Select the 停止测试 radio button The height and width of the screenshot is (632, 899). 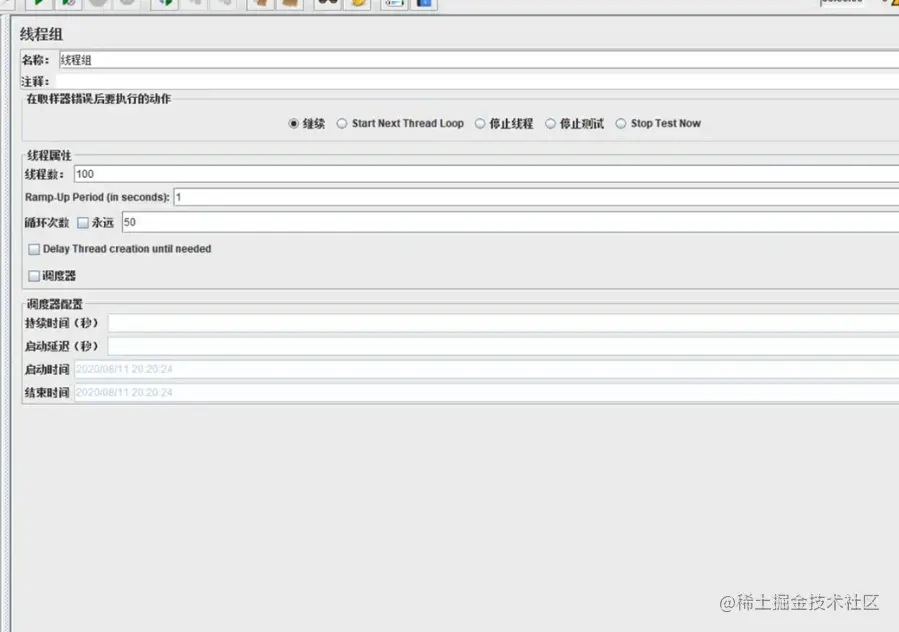click(550, 123)
